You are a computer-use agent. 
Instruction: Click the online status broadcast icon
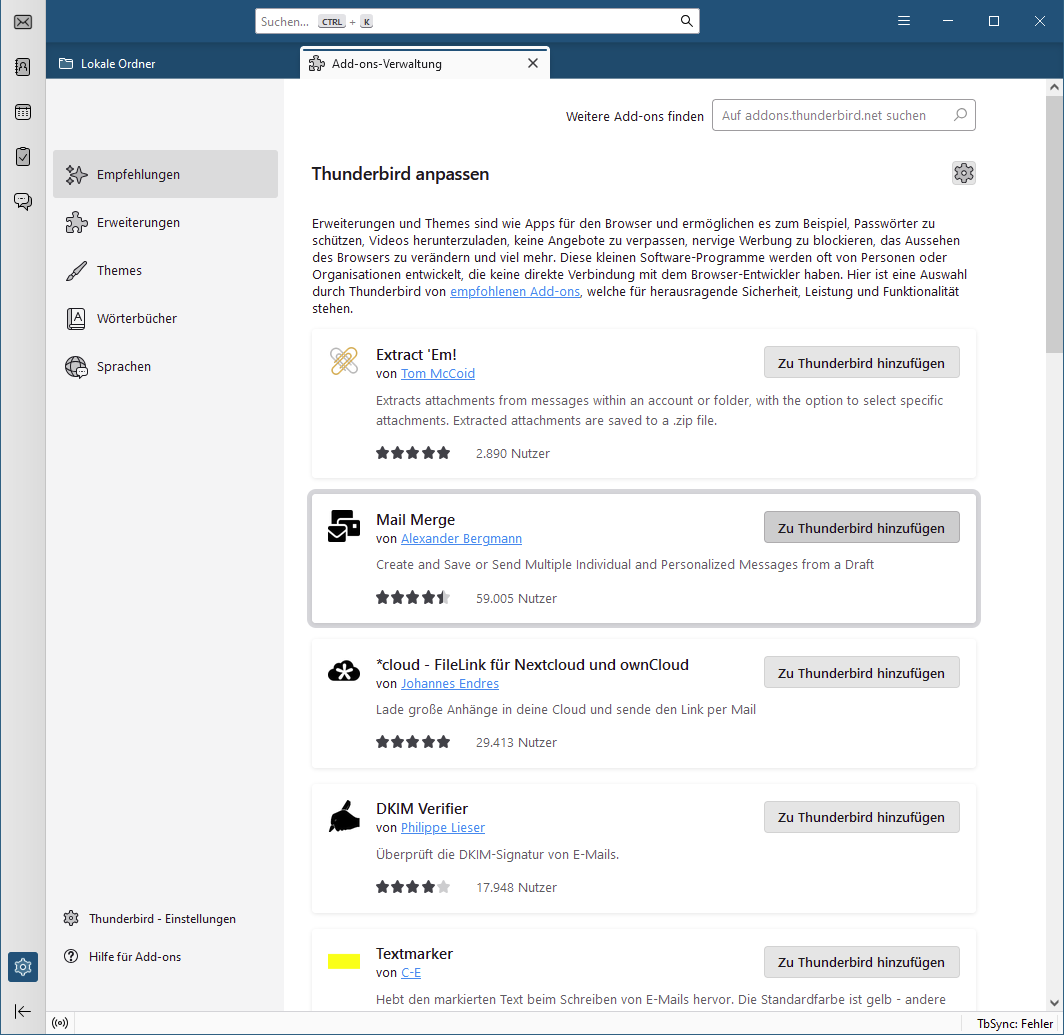coord(60,1023)
